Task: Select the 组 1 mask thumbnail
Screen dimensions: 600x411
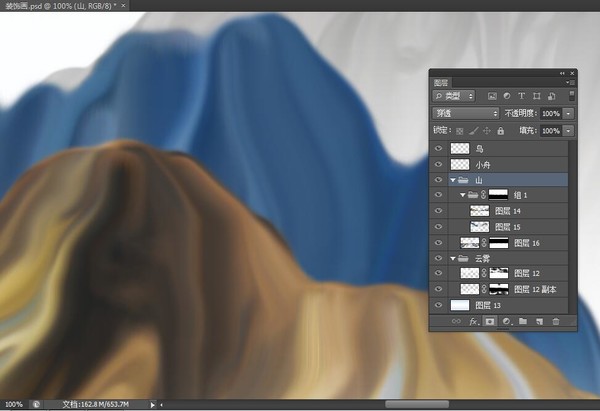Action: click(x=499, y=195)
